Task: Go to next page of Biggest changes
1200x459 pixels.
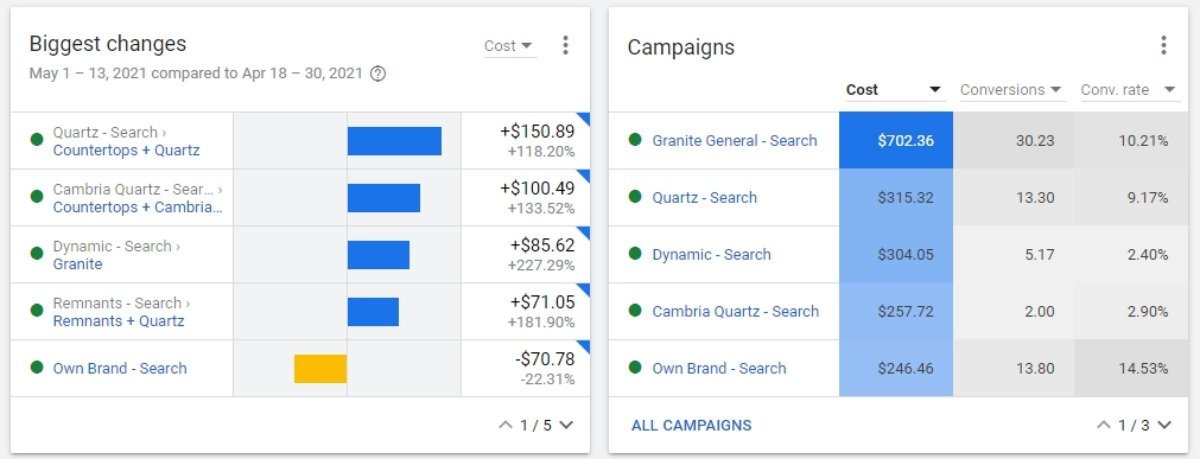Action: point(567,425)
